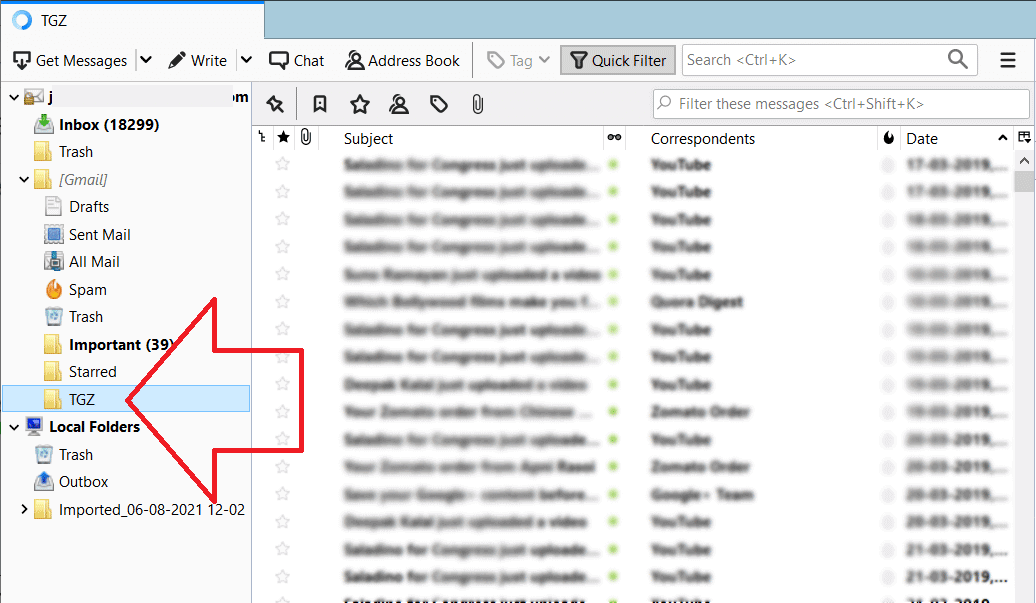
Task: Click the Filter these messages field
Action: click(x=841, y=104)
